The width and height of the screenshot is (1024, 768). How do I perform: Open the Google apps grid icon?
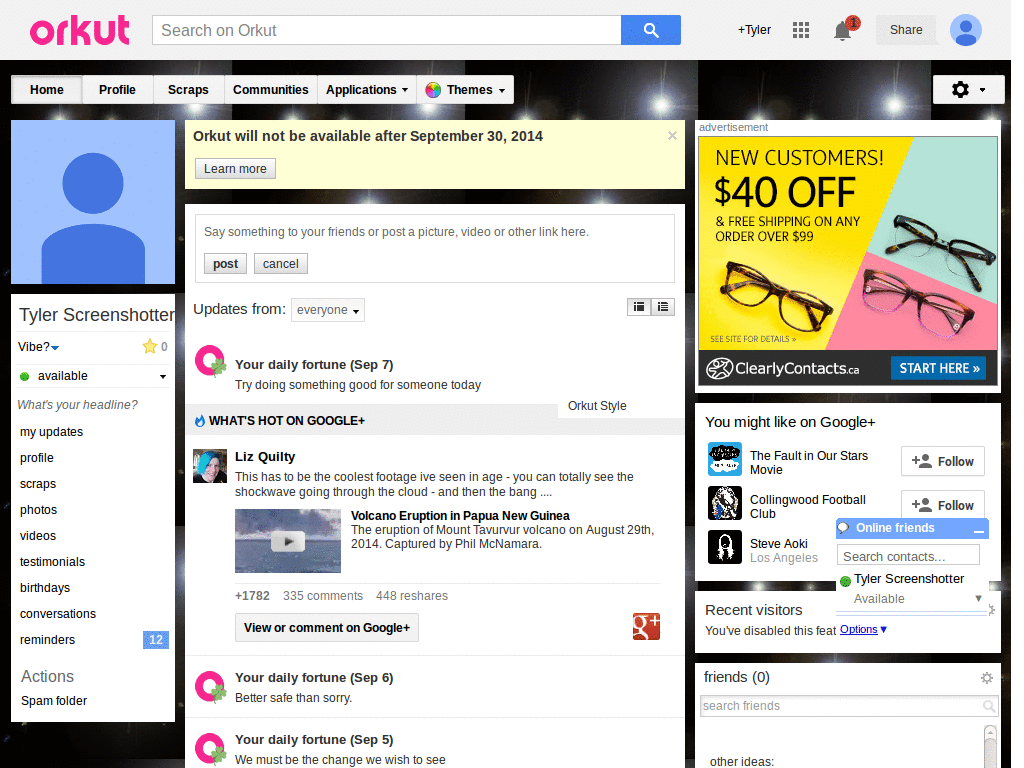coord(801,30)
